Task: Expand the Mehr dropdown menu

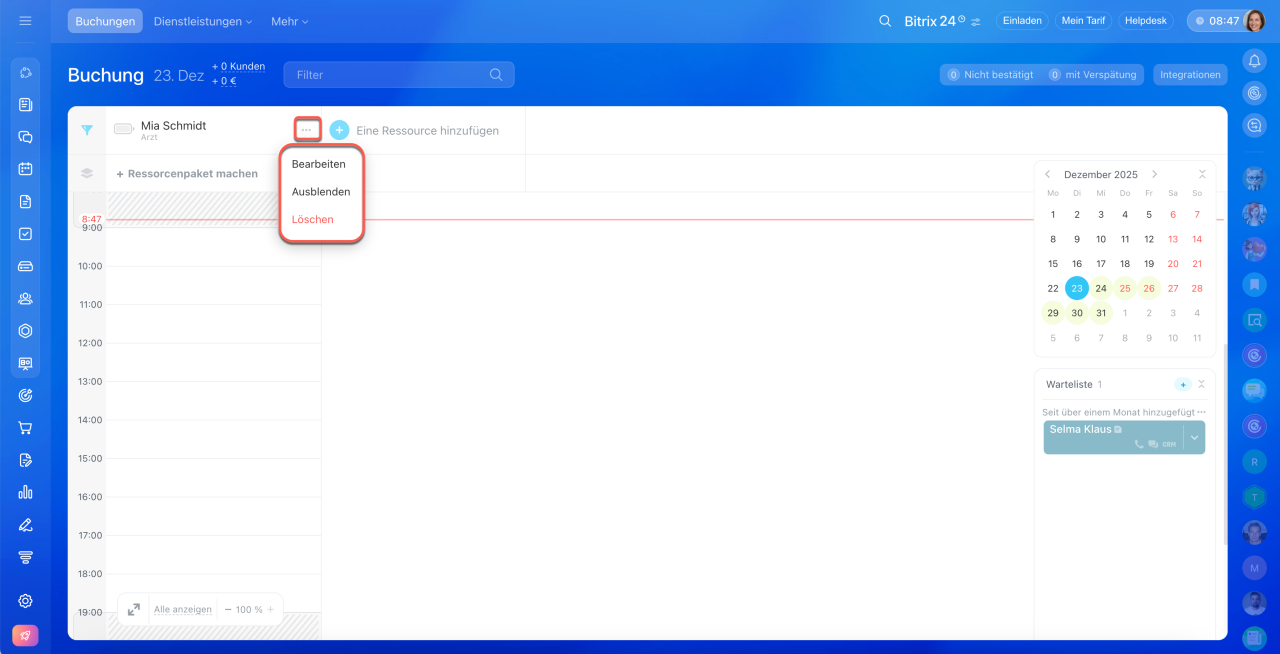Action: point(290,21)
